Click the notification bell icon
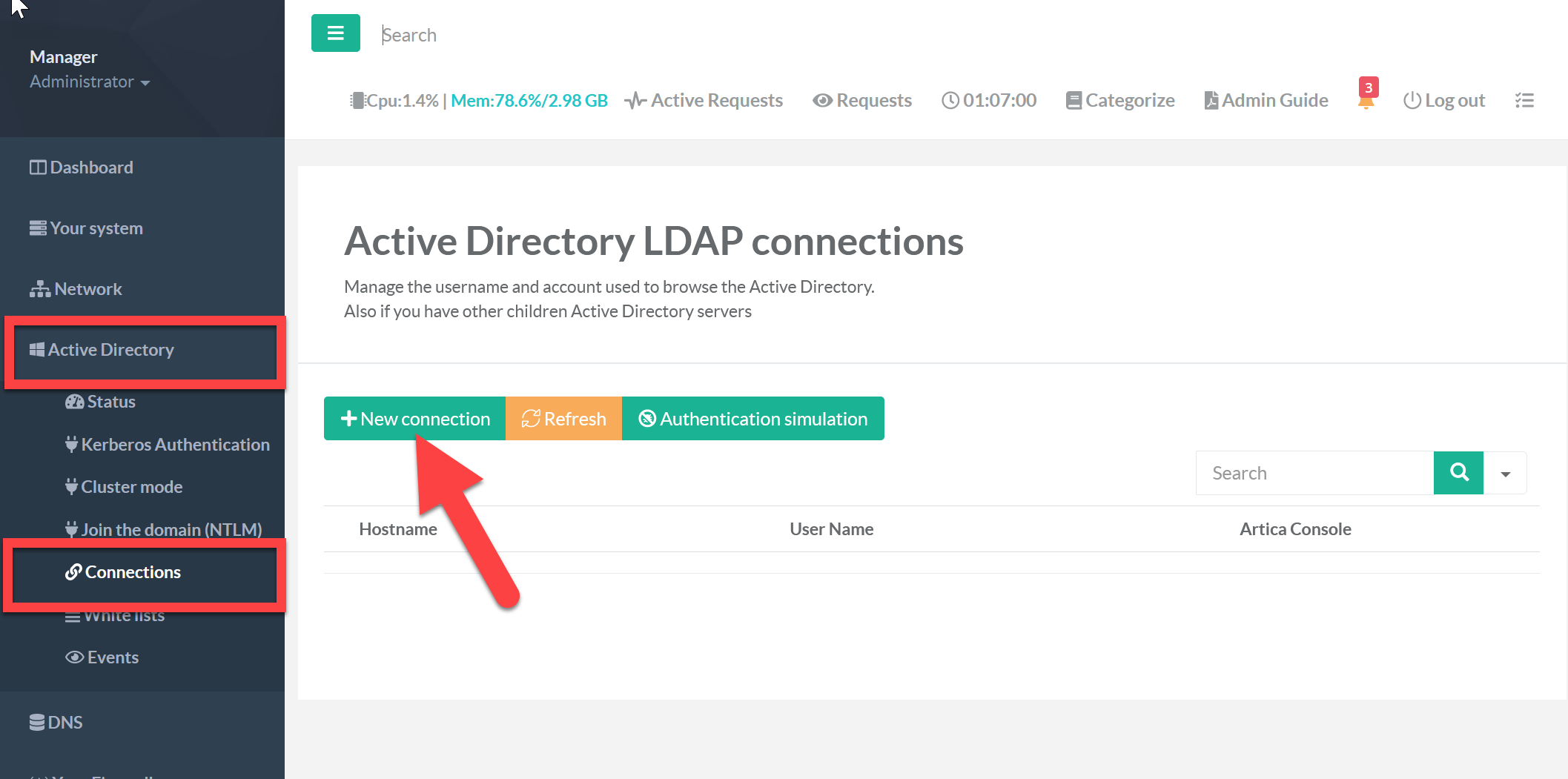 (x=1366, y=102)
